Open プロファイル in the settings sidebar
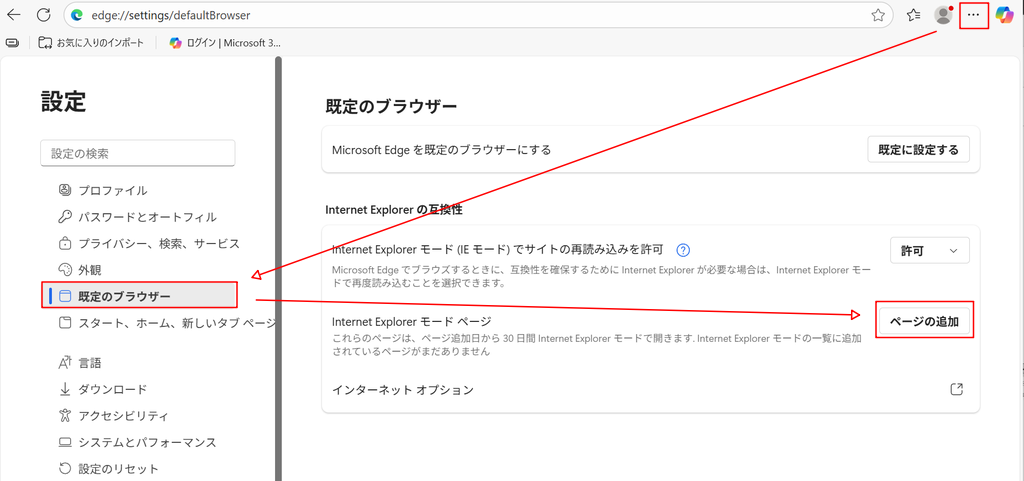 pos(112,190)
